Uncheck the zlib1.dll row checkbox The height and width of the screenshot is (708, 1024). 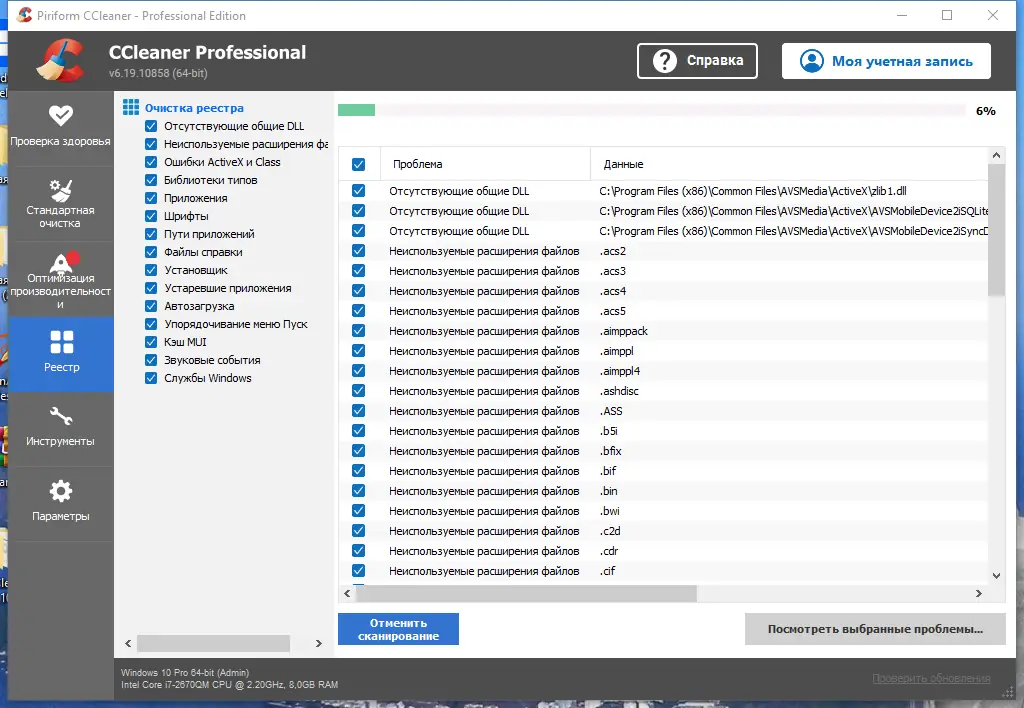(359, 191)
